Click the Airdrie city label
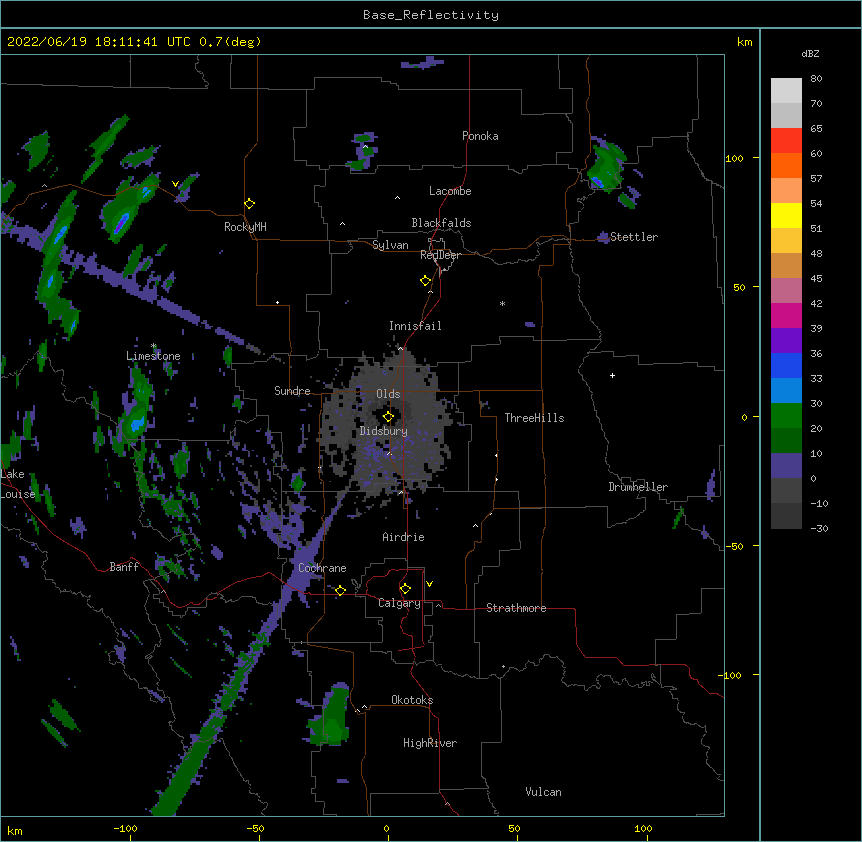 point(404,537)
